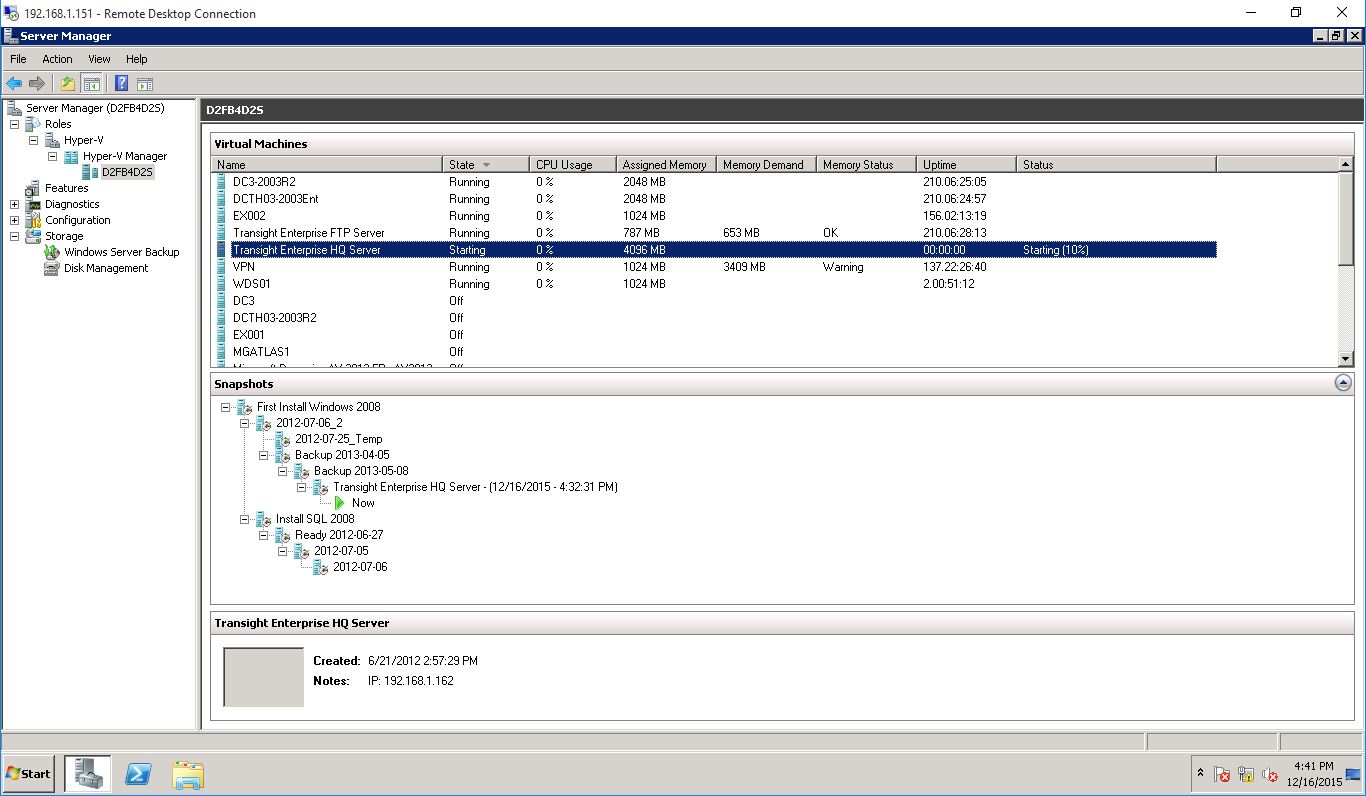Click the Start button
The height and width of the screenshot is (796, 1366).
(28, 774)
